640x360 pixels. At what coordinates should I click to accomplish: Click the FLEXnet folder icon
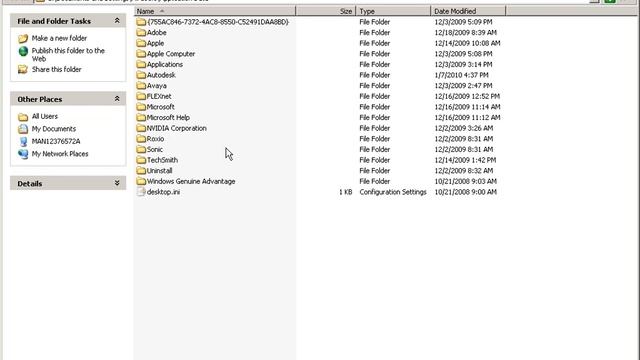(x=141, y=96)
